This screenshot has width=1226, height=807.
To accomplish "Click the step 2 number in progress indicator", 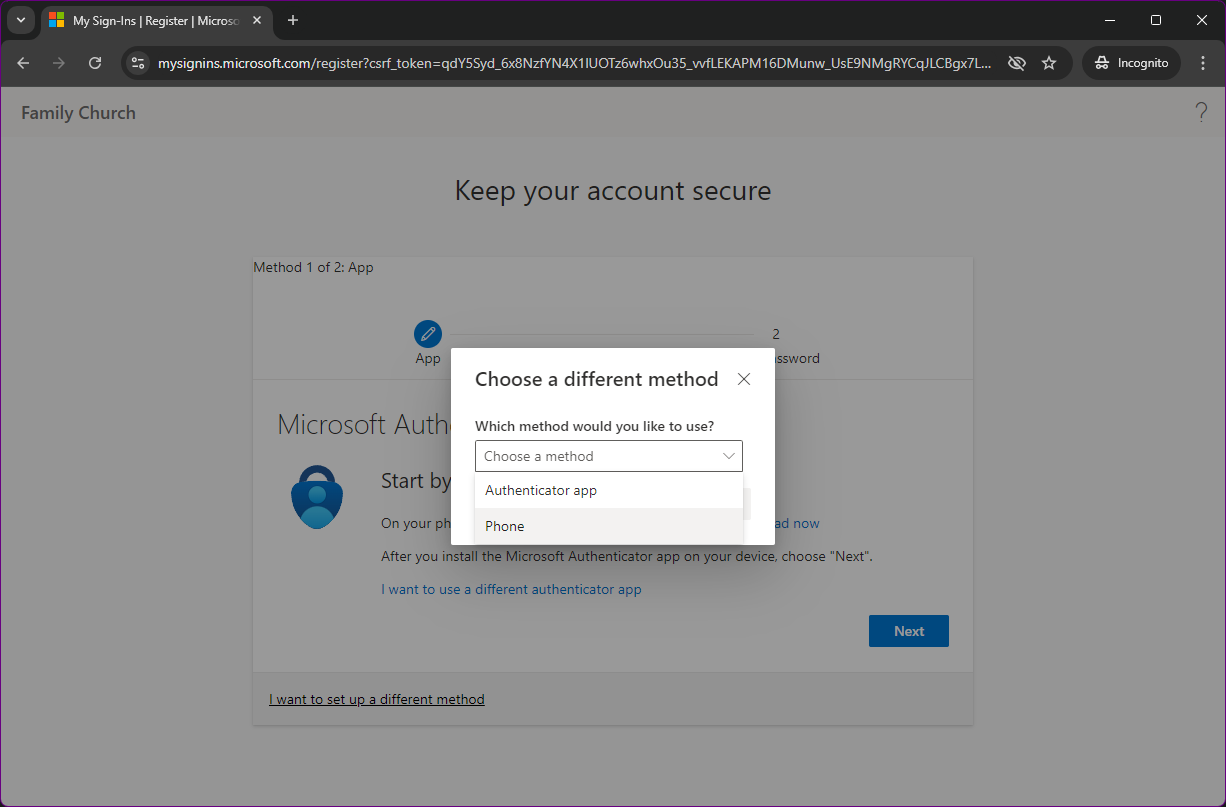I will tap(776, 334).
